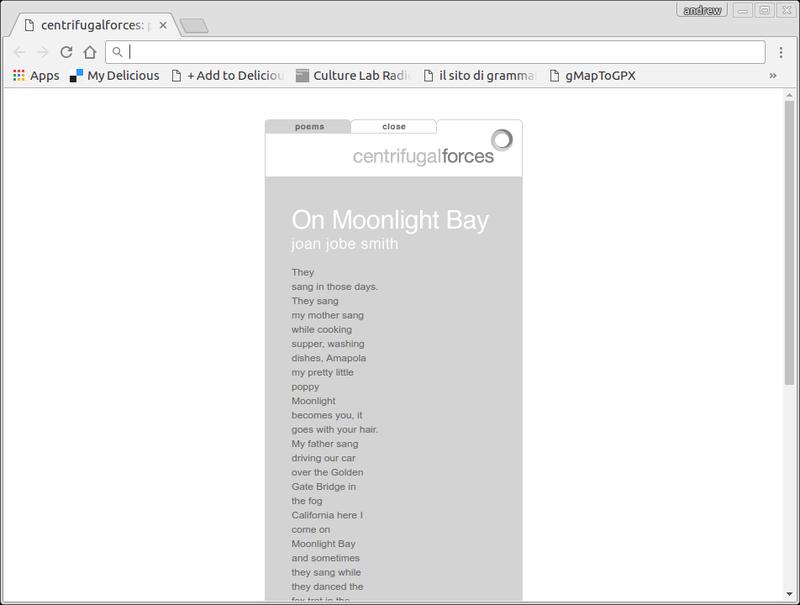Go to the browser home page
The image size is (800, 605).
click(90, 52)
